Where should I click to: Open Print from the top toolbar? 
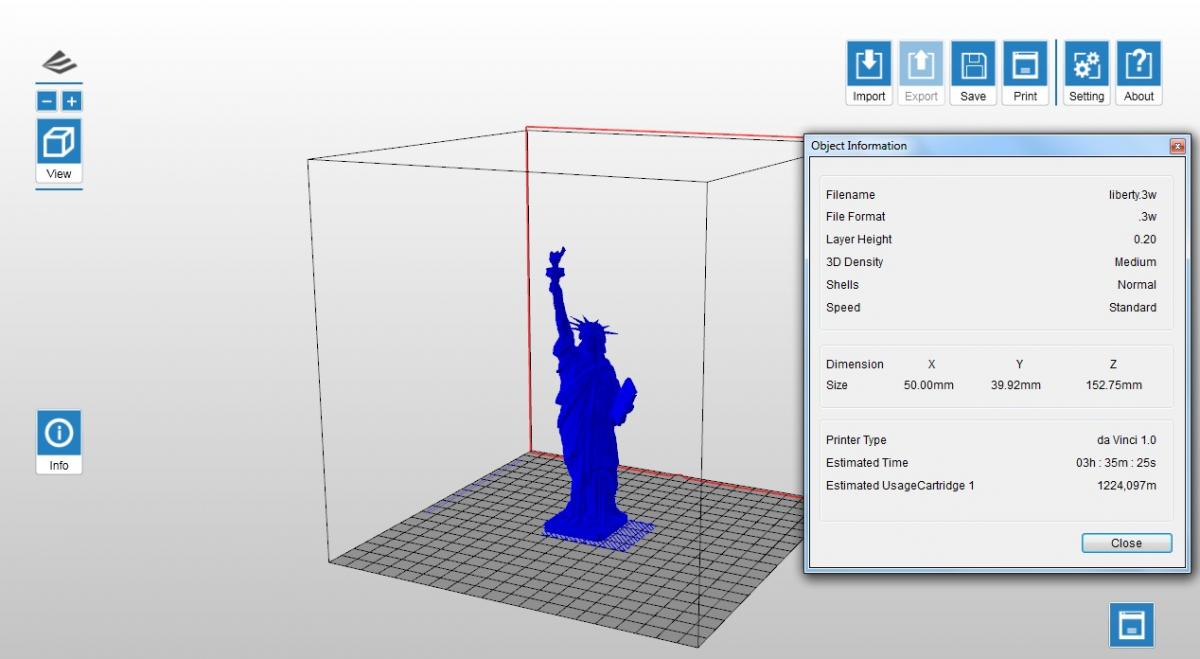click(x=1025, y=73)
